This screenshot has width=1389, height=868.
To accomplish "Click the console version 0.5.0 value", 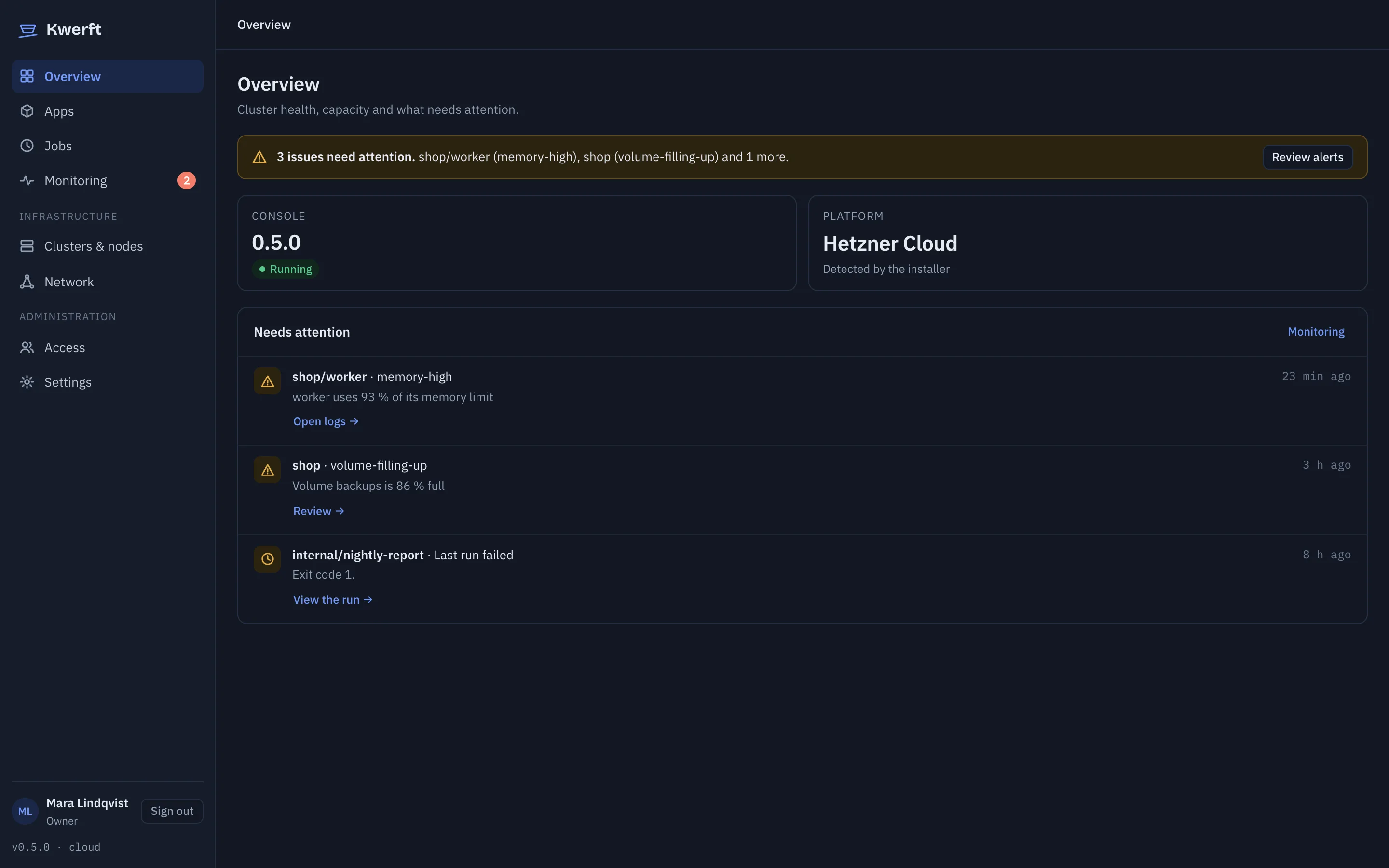I will (x=276, y=243).
